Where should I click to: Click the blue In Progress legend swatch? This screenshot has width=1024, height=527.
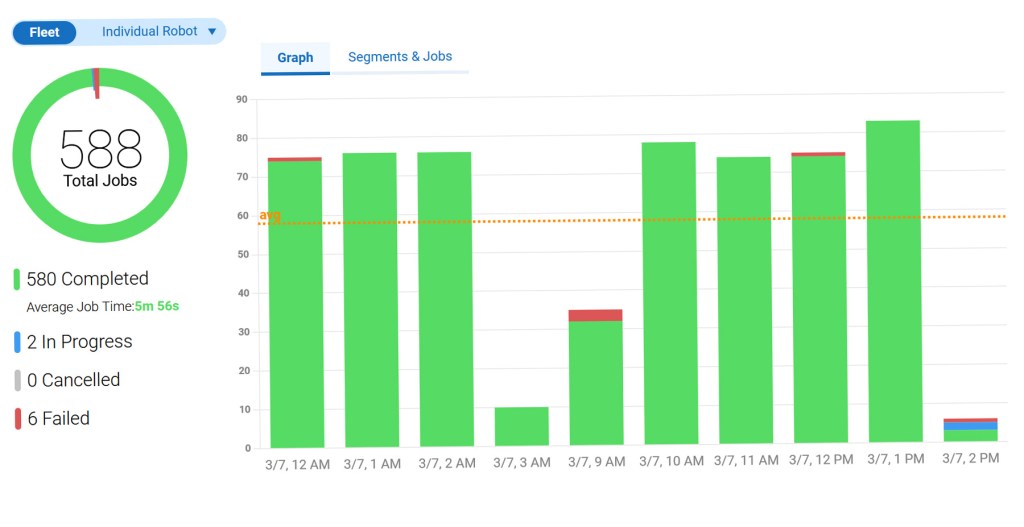pyautogui.click(x=17, y=342)
